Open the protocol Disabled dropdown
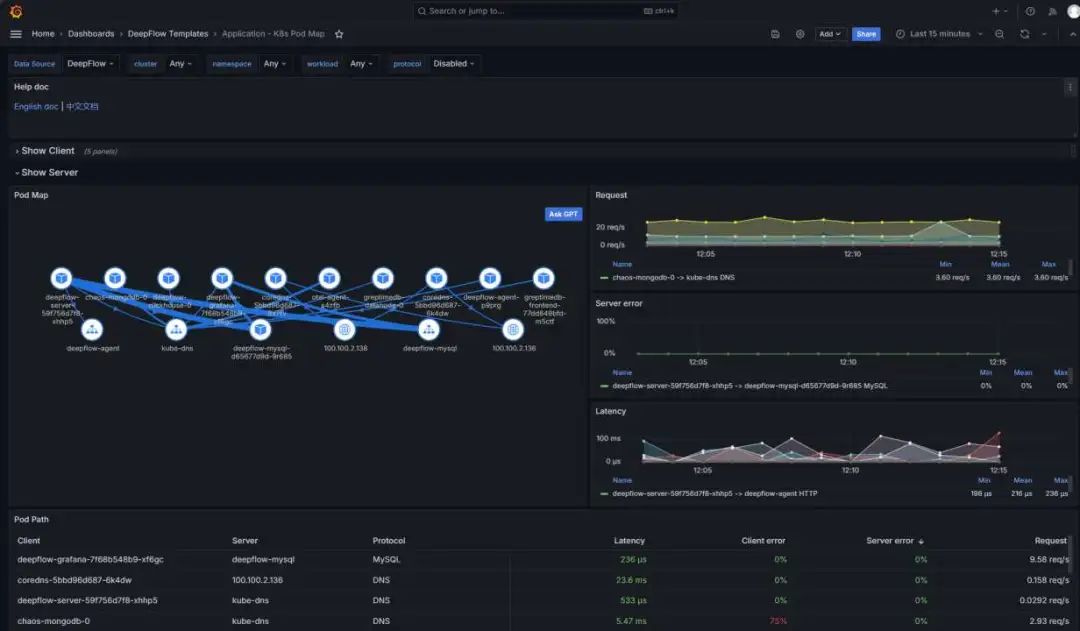1080x631 pixels. (x=453, y=63)
